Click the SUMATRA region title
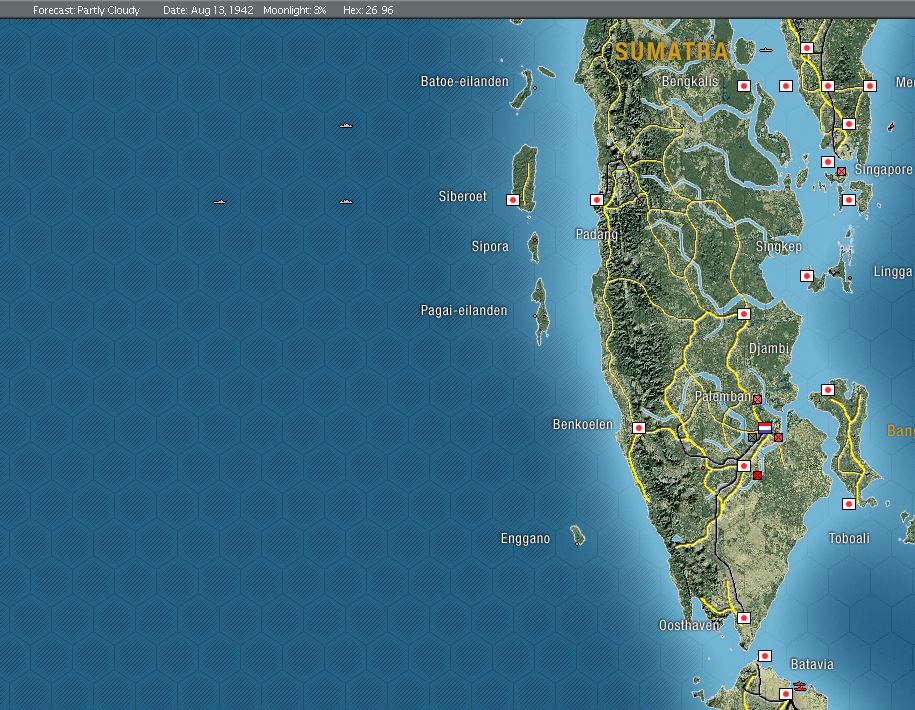The image size is (915, 710). 672,51
